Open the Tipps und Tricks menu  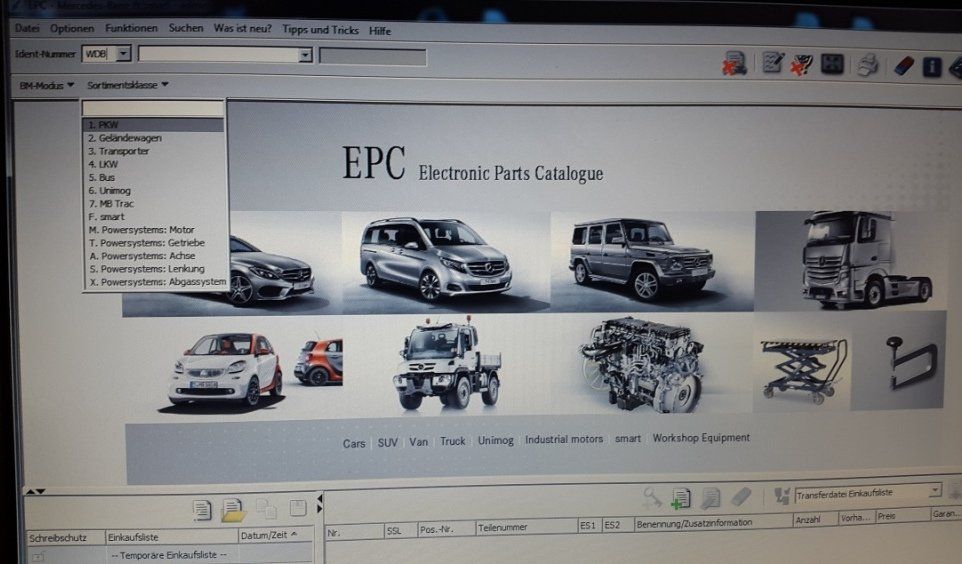click(x=320, y=30)
